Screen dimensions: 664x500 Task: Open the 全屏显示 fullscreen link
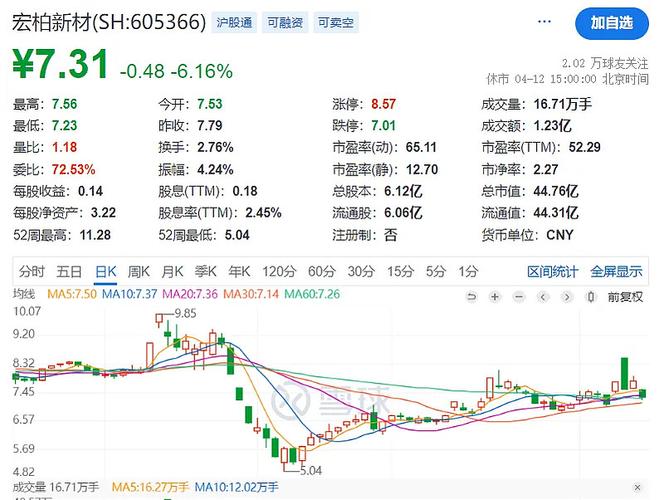tap(617, 272)
